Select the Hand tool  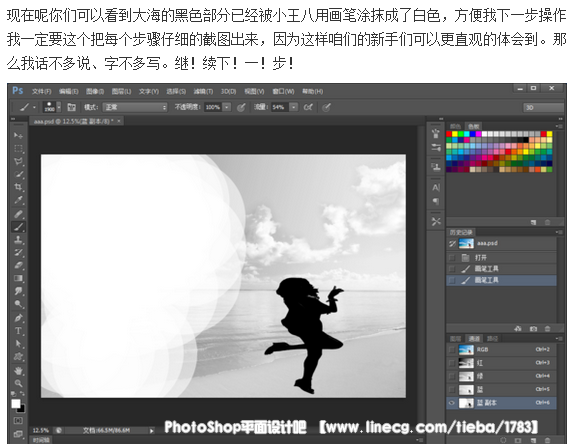pyautogui.click(x=18, y=371)
